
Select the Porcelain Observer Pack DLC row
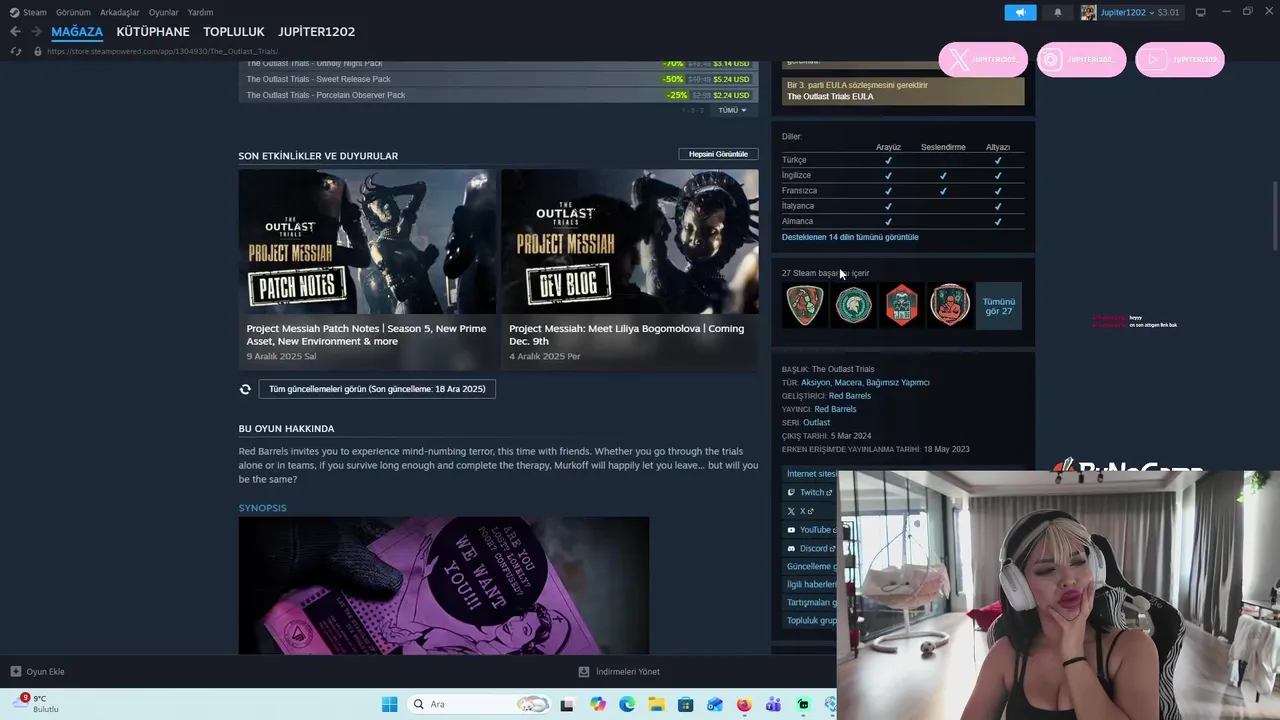pyautogui.click(x=498, y=95)
